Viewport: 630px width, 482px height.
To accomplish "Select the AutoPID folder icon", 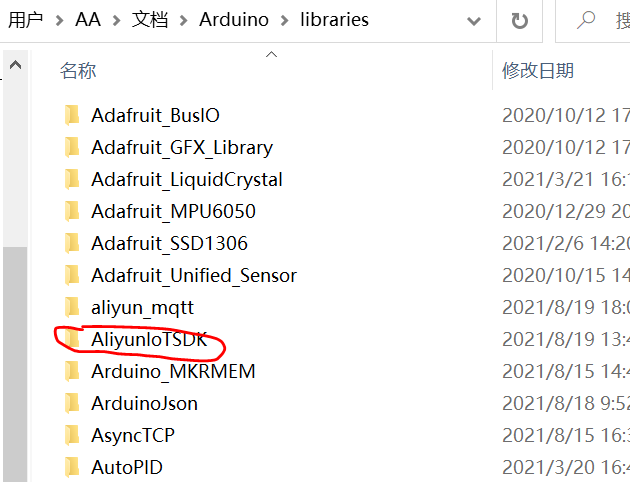I will (72, 467).
